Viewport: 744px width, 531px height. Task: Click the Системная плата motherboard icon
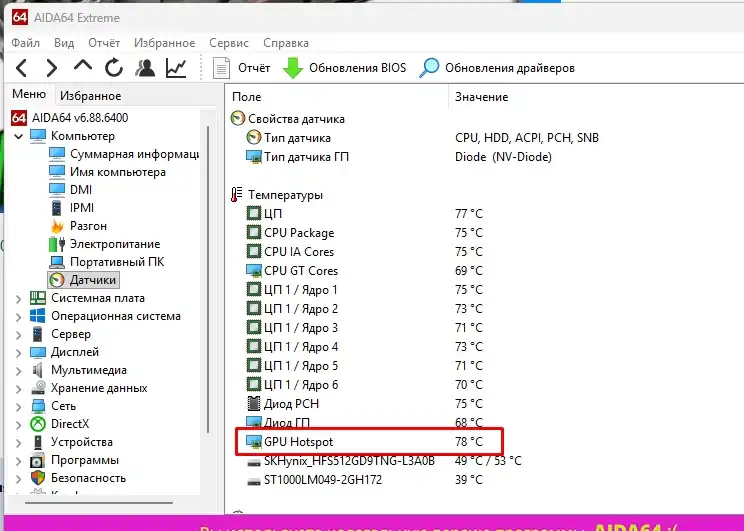pyautogui.click(x=37, y=298)
